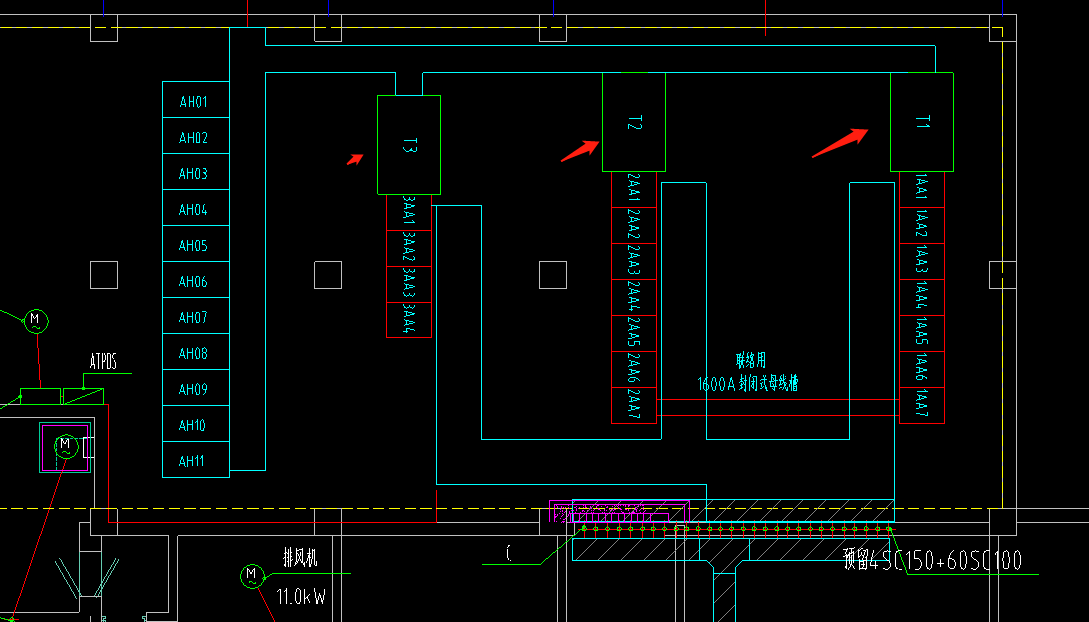1089x622 pixels.
Task: Click red arrow pointing to T2
Action: tap(581, 151)
